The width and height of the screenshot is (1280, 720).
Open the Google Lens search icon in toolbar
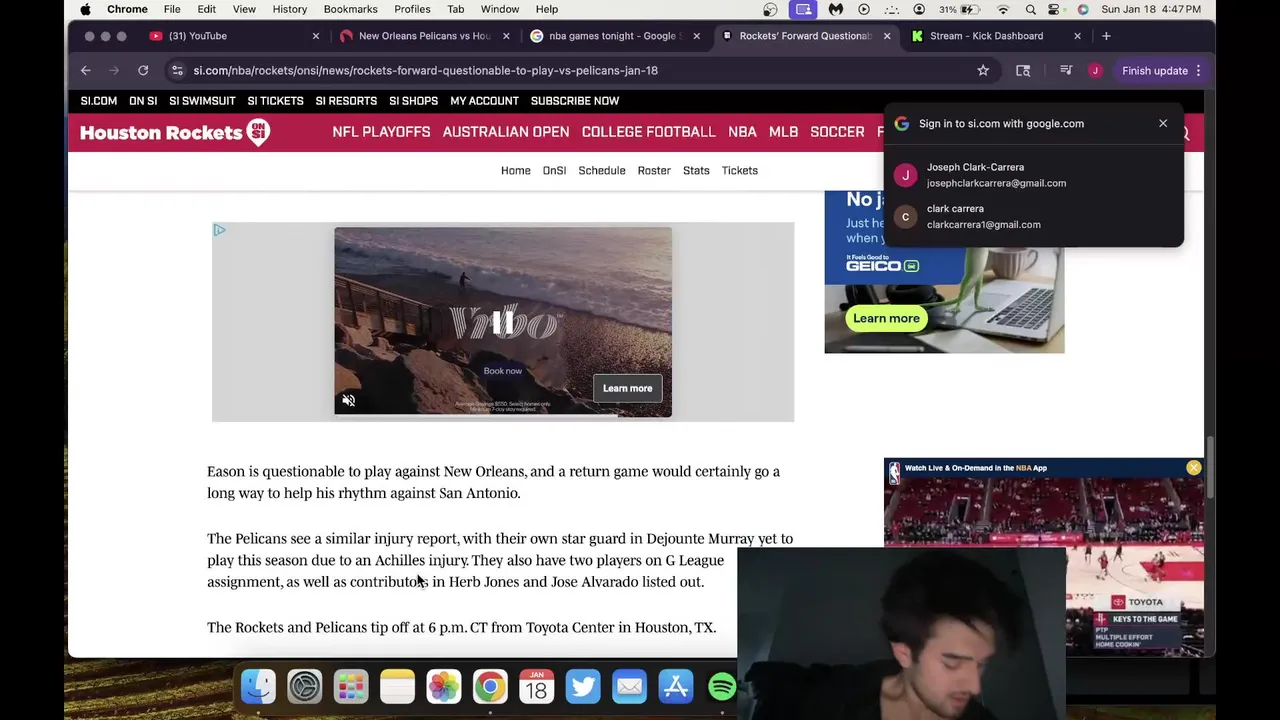(1023, 70)
